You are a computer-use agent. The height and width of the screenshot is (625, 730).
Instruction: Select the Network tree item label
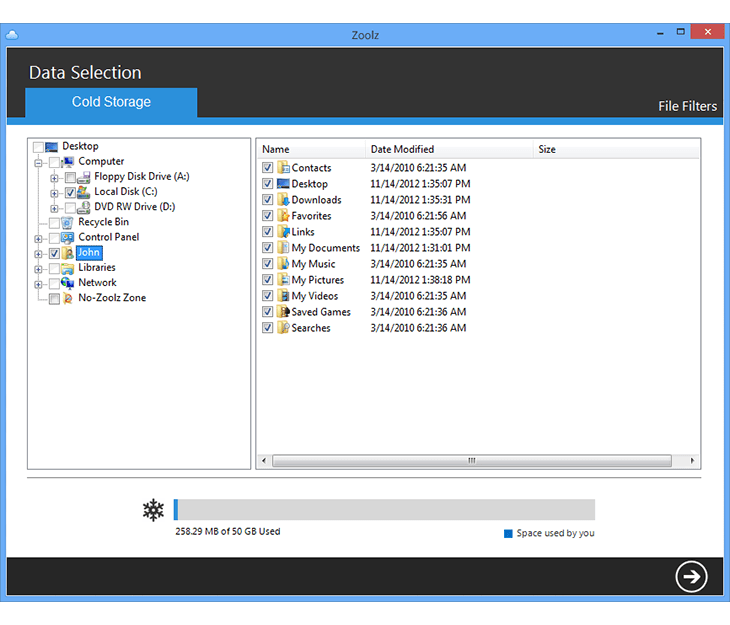[x=97, y=283]
